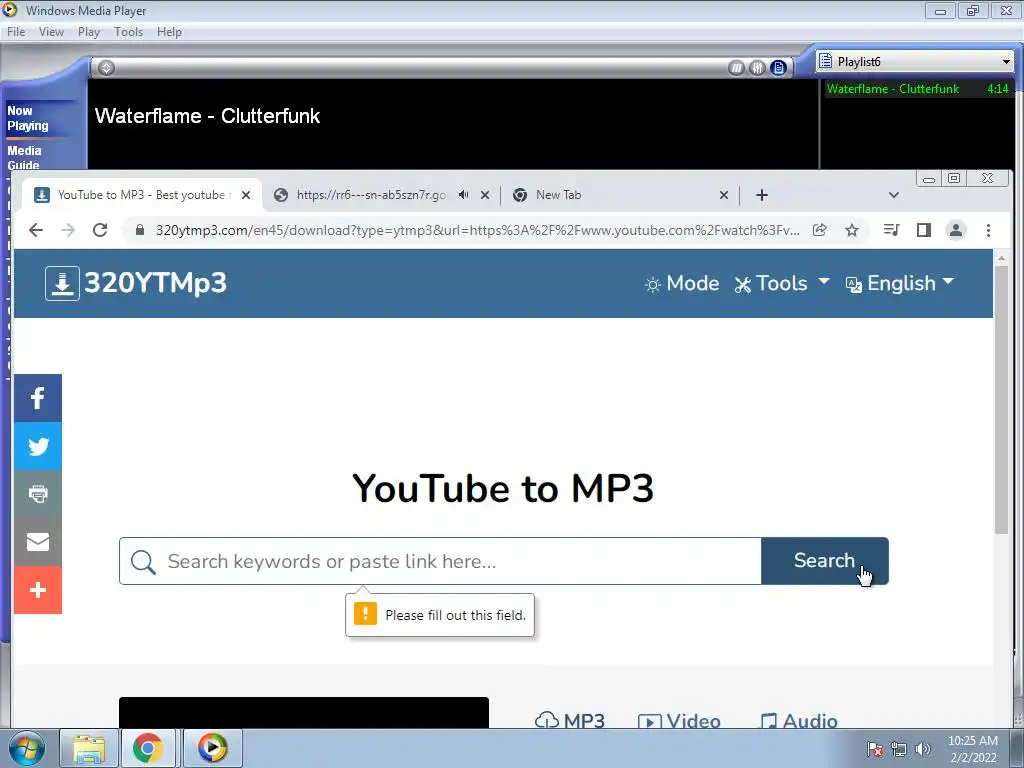This screenshot has width=1024, height=768.
Task: Share page via Twitter sidebar icon
Action: [38, 446]
